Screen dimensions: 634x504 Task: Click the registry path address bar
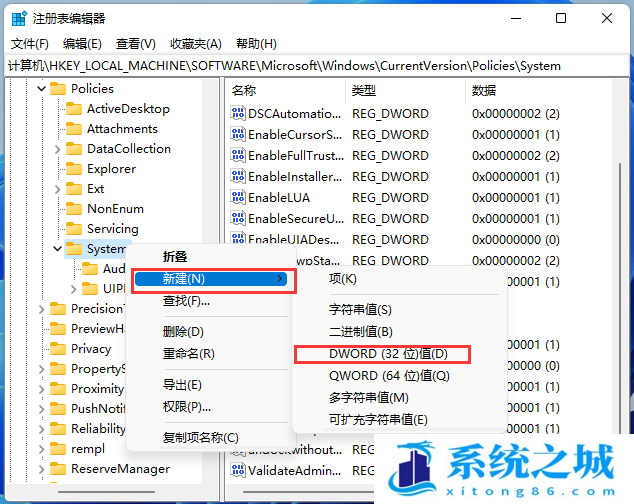pos(300,65)
